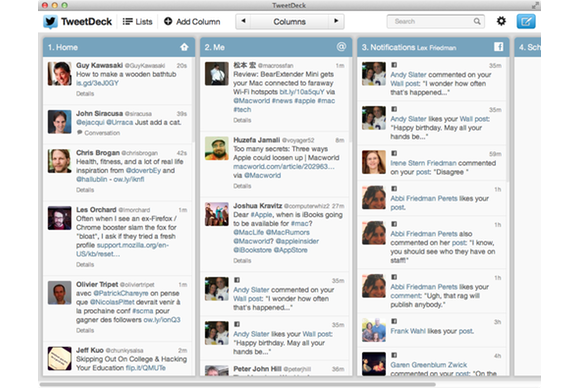This screenshot has height=388, width=580.
Task: Open the is.gd/3eJ0GY link
Action: click(x=97, y=83)
